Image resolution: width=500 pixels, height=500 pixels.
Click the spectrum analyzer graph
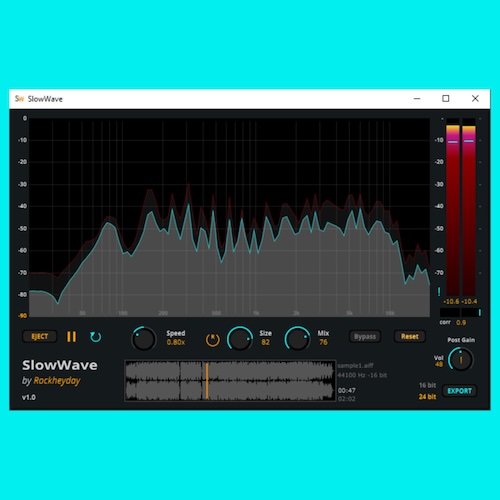coord(229,217)
